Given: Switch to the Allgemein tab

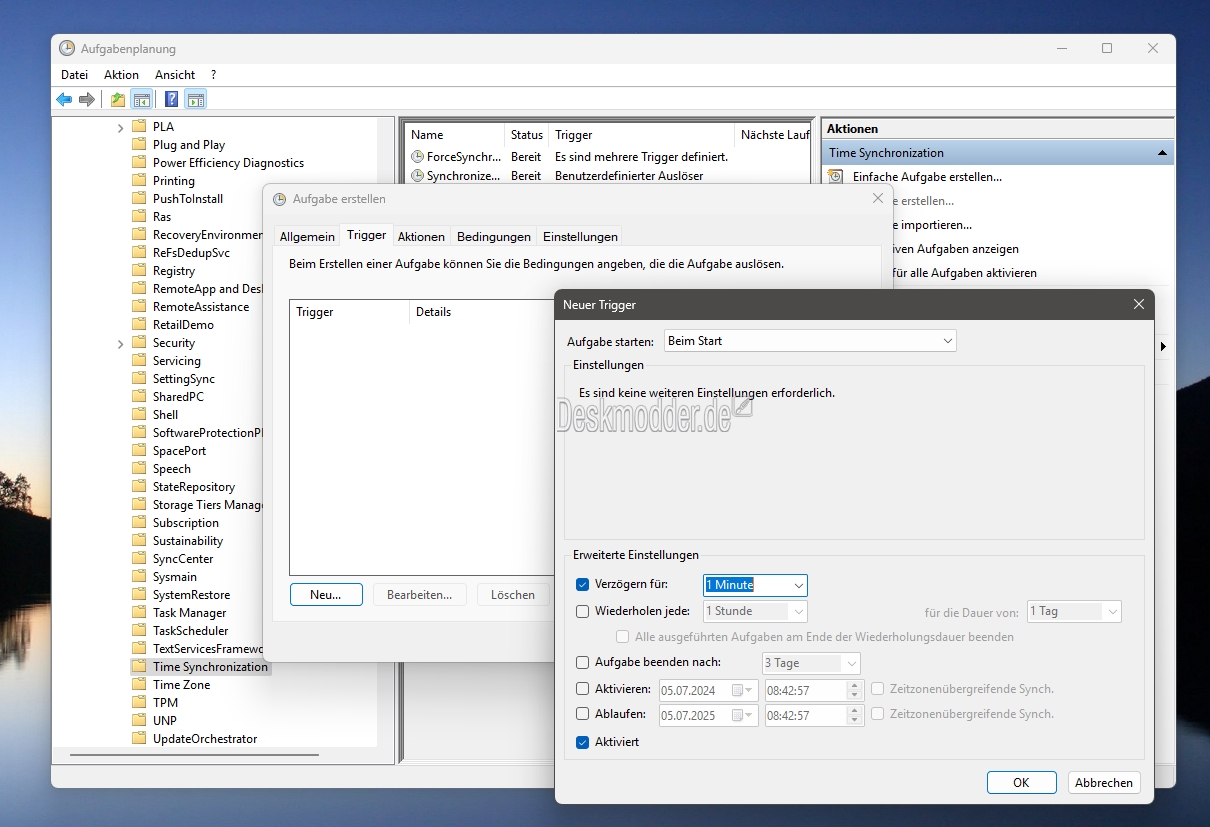Looking at the screenshot, I should 307,237.
